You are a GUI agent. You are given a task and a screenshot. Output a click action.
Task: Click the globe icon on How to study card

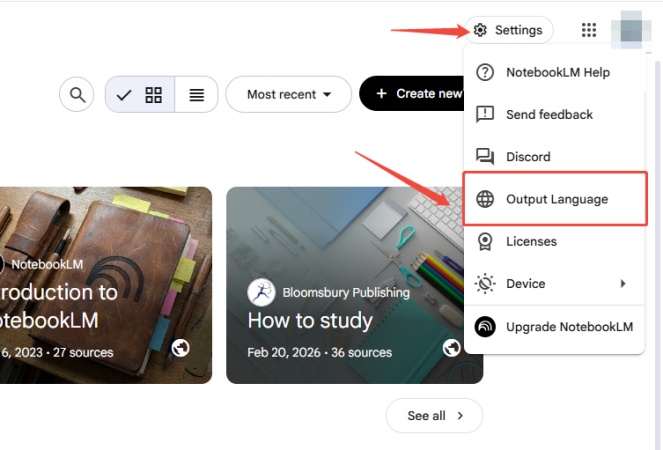pos(452,348)
